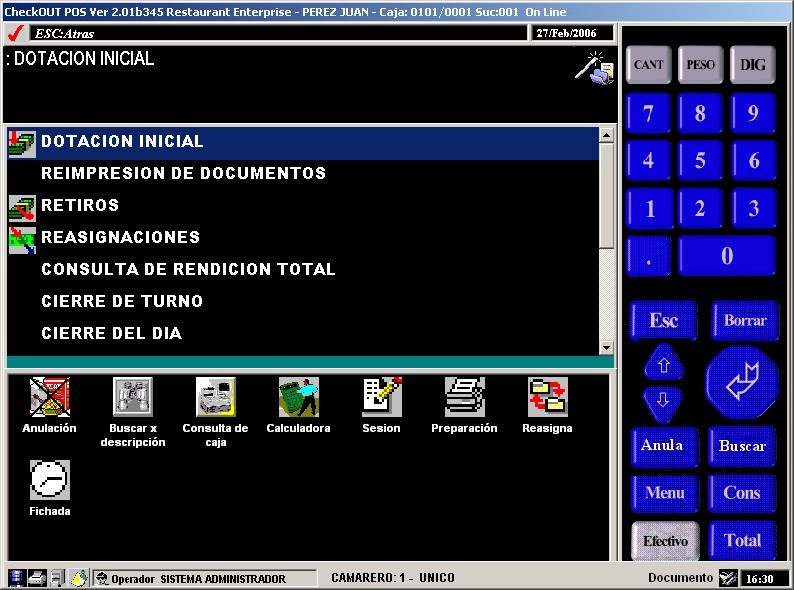
Task: Launch the Calculadora icon
Action: [299, 397]
